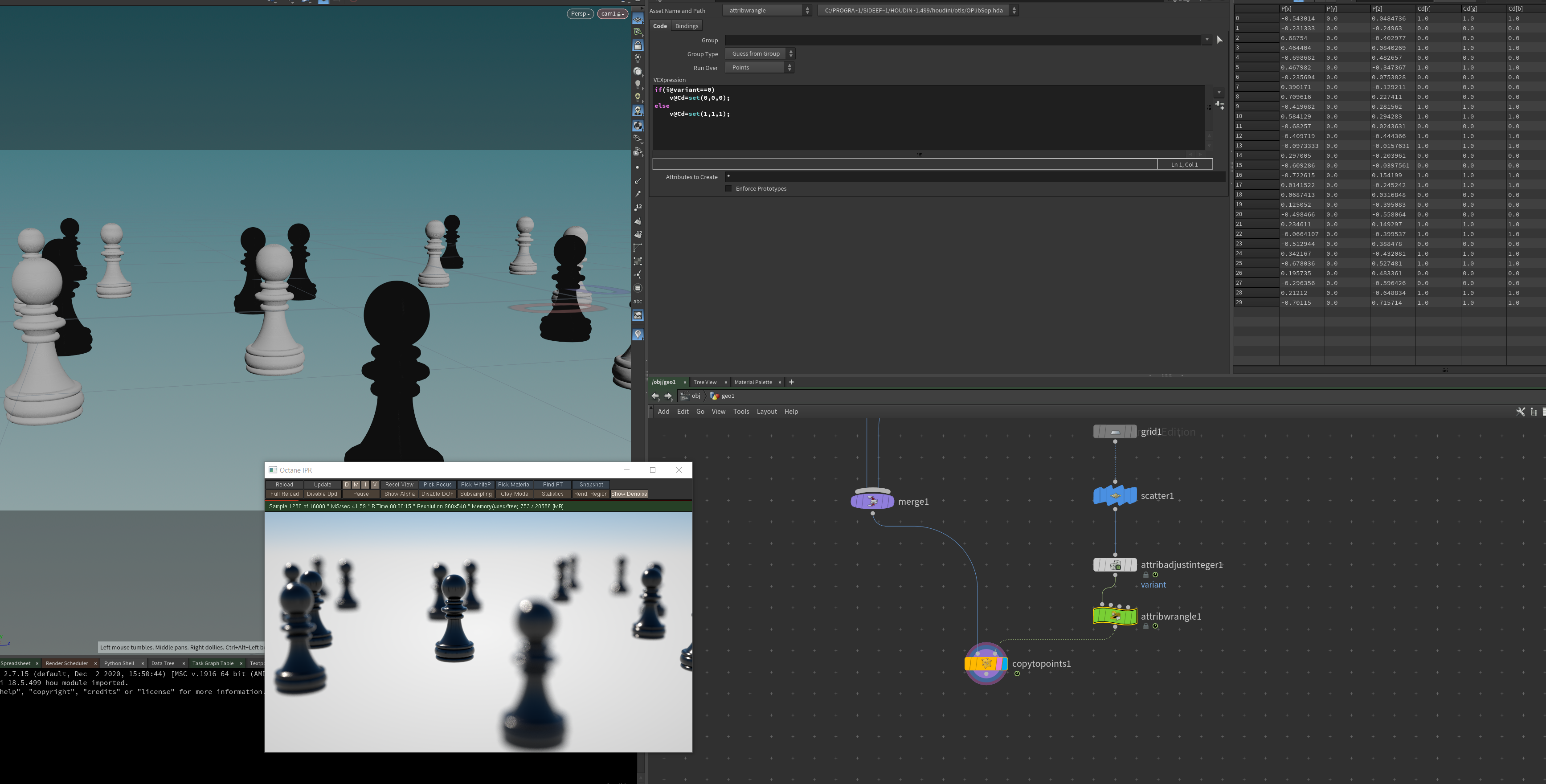Open the Run Over dropdown
Screen dimensions: 1546x784
coord(759,68)
